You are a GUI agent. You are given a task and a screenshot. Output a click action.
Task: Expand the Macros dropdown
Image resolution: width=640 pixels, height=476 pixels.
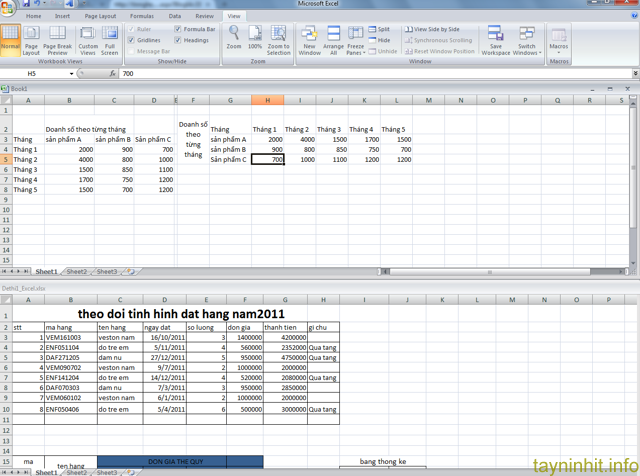pos(559,45)
